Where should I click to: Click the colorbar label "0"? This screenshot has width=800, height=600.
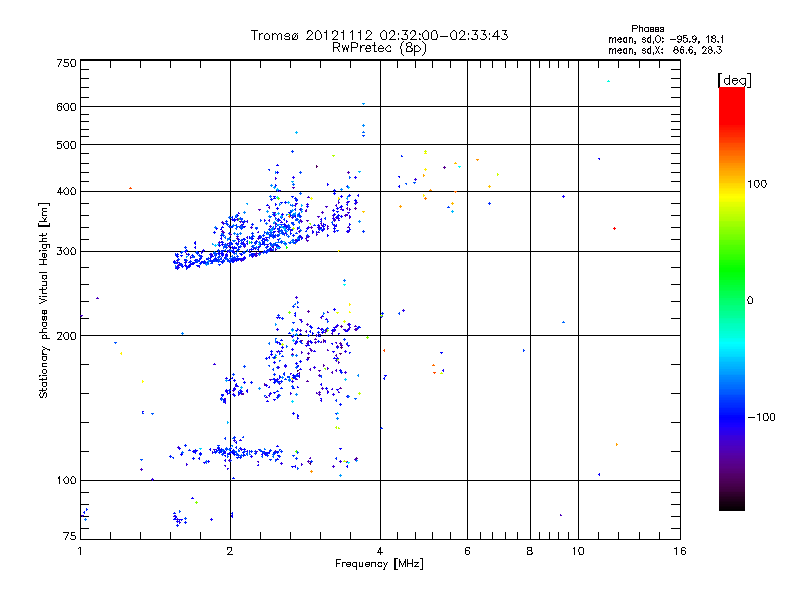pyautogui.click(x=750, y=301)
